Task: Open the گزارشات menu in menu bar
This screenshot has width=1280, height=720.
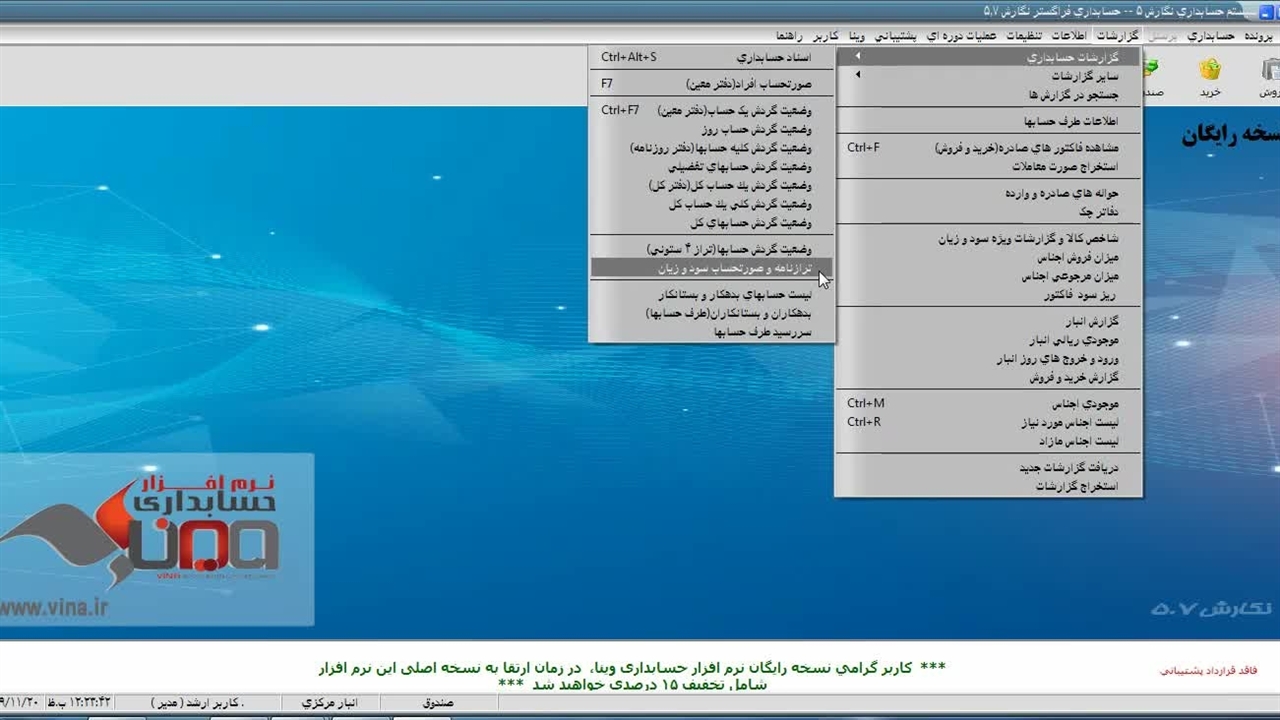Action: click(1118, 36)
